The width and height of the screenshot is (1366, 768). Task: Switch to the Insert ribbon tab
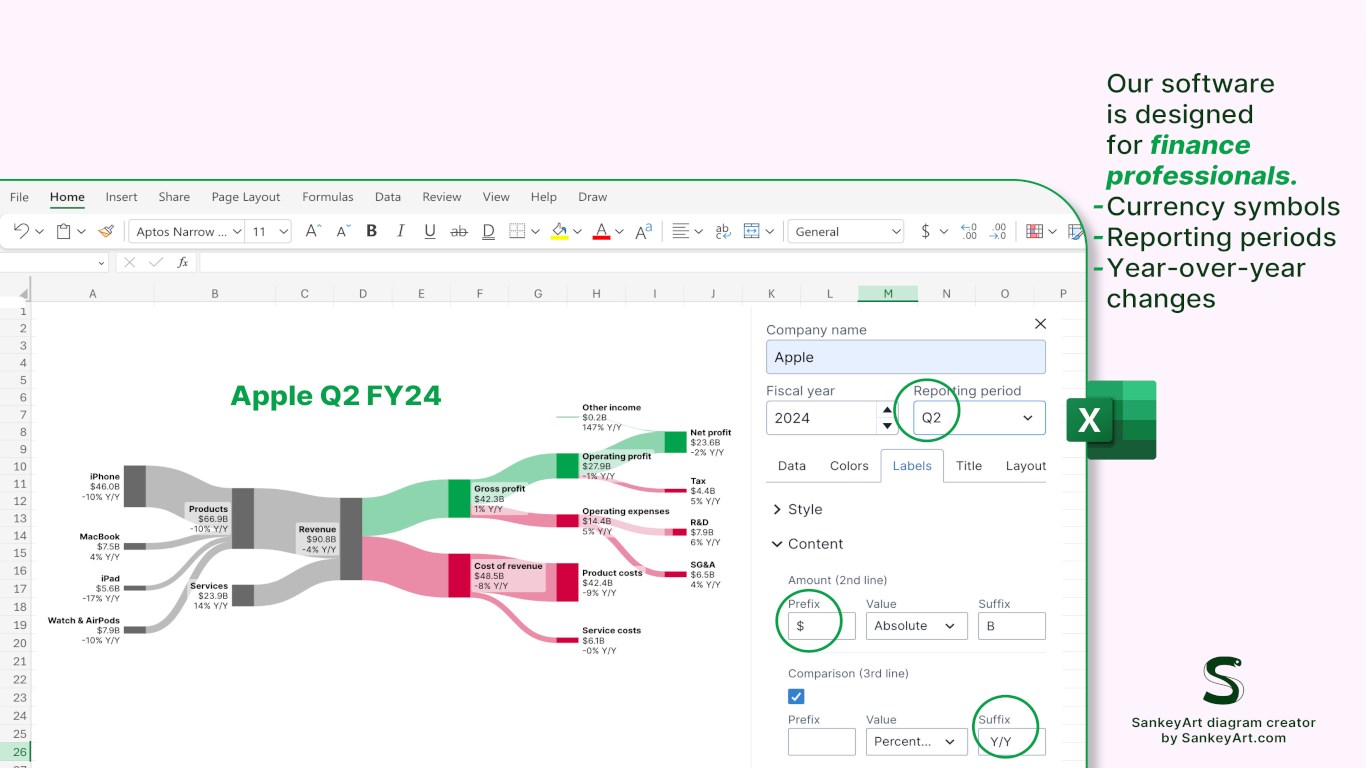tap(122, 197)
